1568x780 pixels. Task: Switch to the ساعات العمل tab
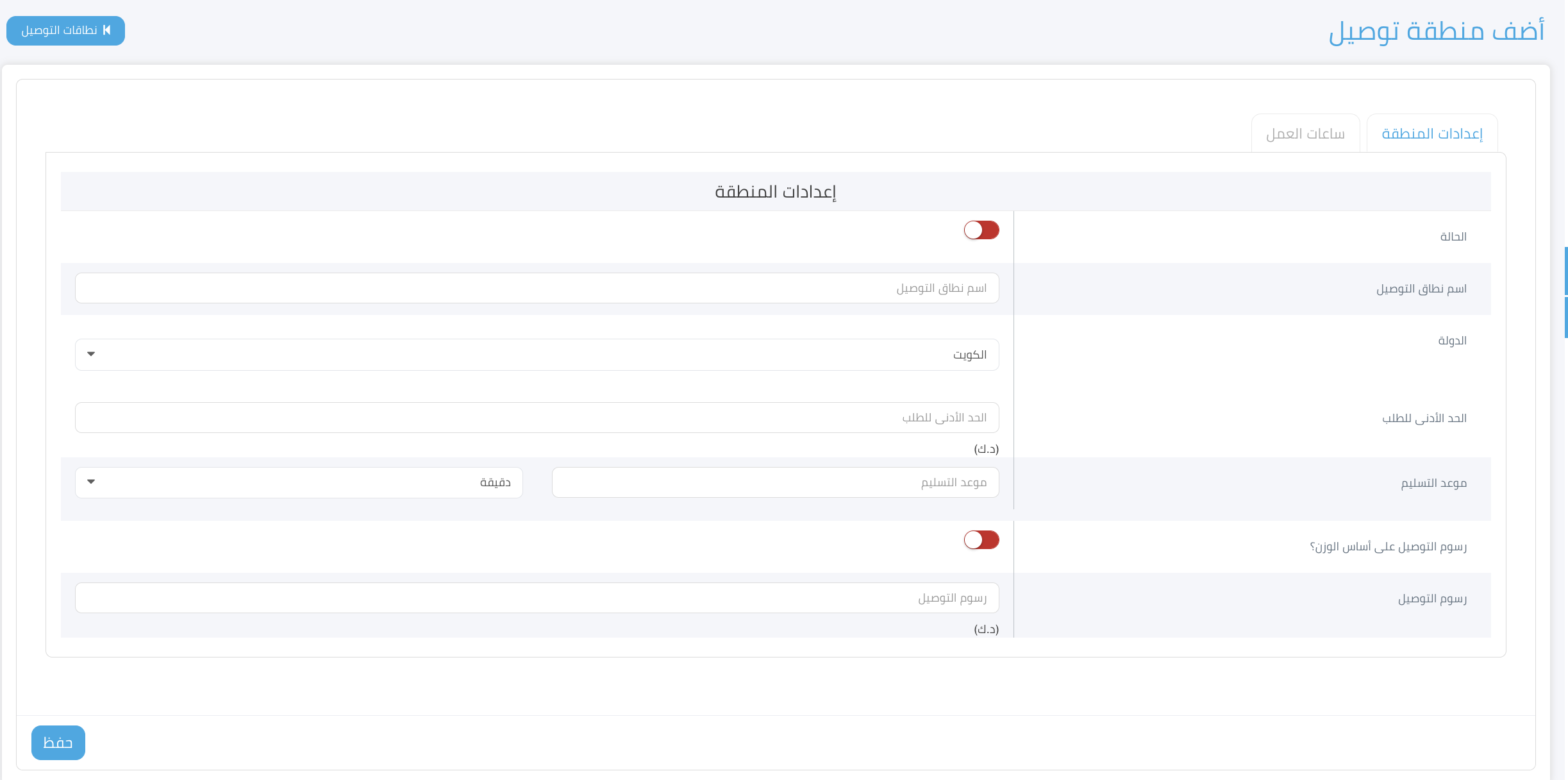coord(1305,133)
